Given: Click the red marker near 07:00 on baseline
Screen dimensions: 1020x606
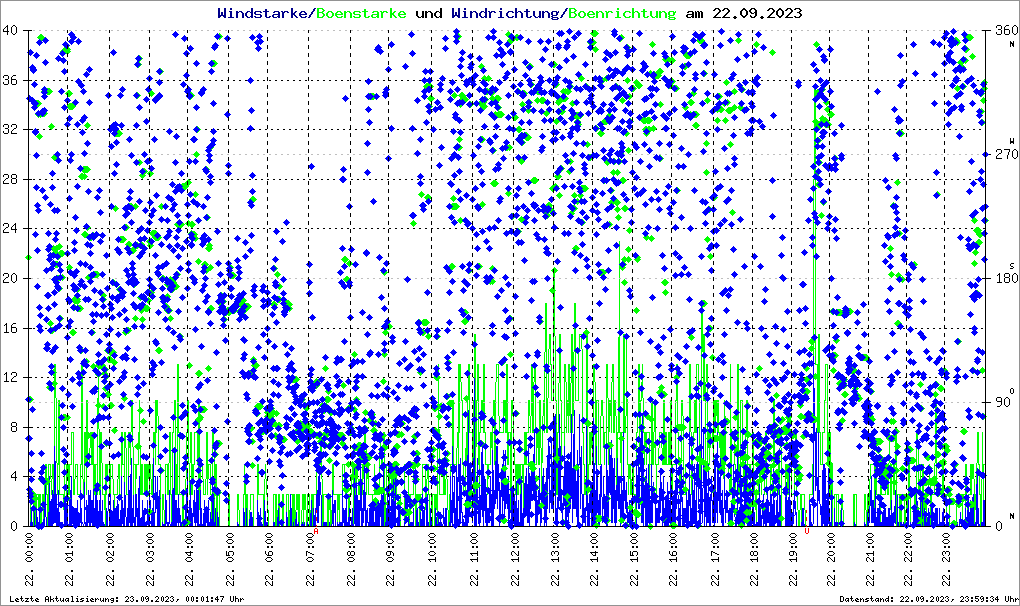Looking at the screenshot, I should pyautogui.click(x=317, y=532).
